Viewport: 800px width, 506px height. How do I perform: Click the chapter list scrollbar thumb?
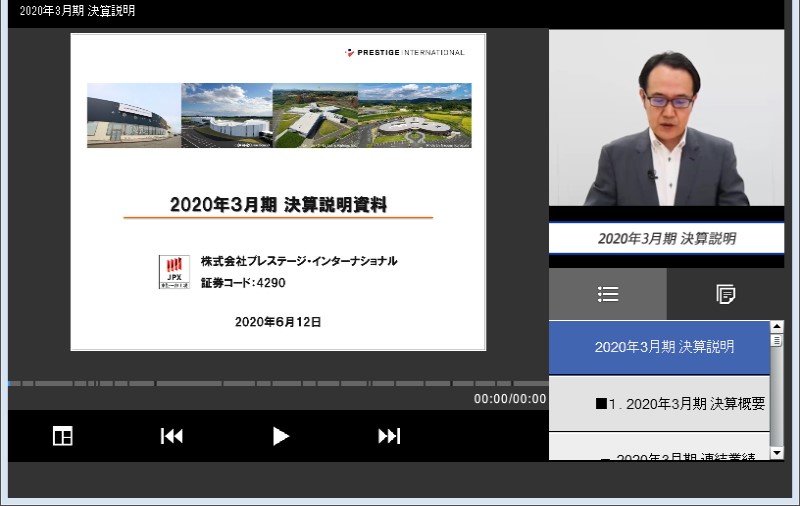coord(777,341)
